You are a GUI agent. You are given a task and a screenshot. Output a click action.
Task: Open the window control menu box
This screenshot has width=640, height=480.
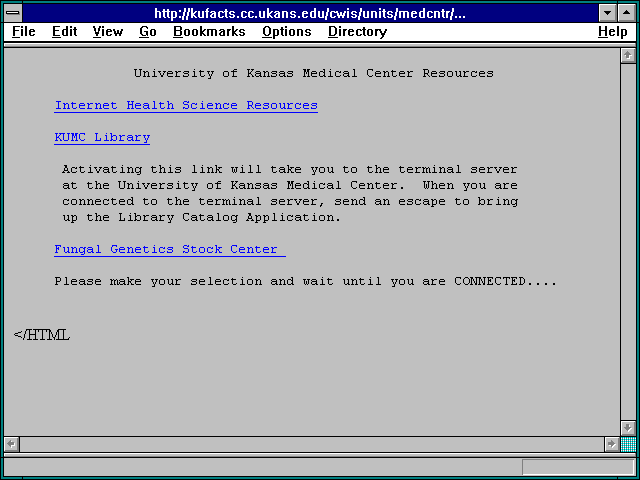point(13,13)
